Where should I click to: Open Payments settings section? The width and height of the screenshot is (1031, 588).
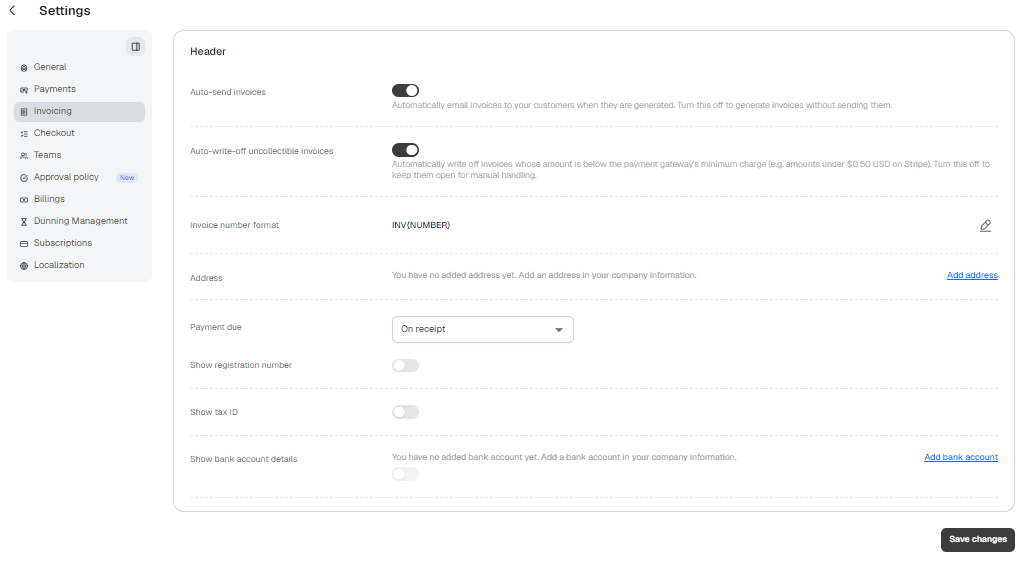79,89
